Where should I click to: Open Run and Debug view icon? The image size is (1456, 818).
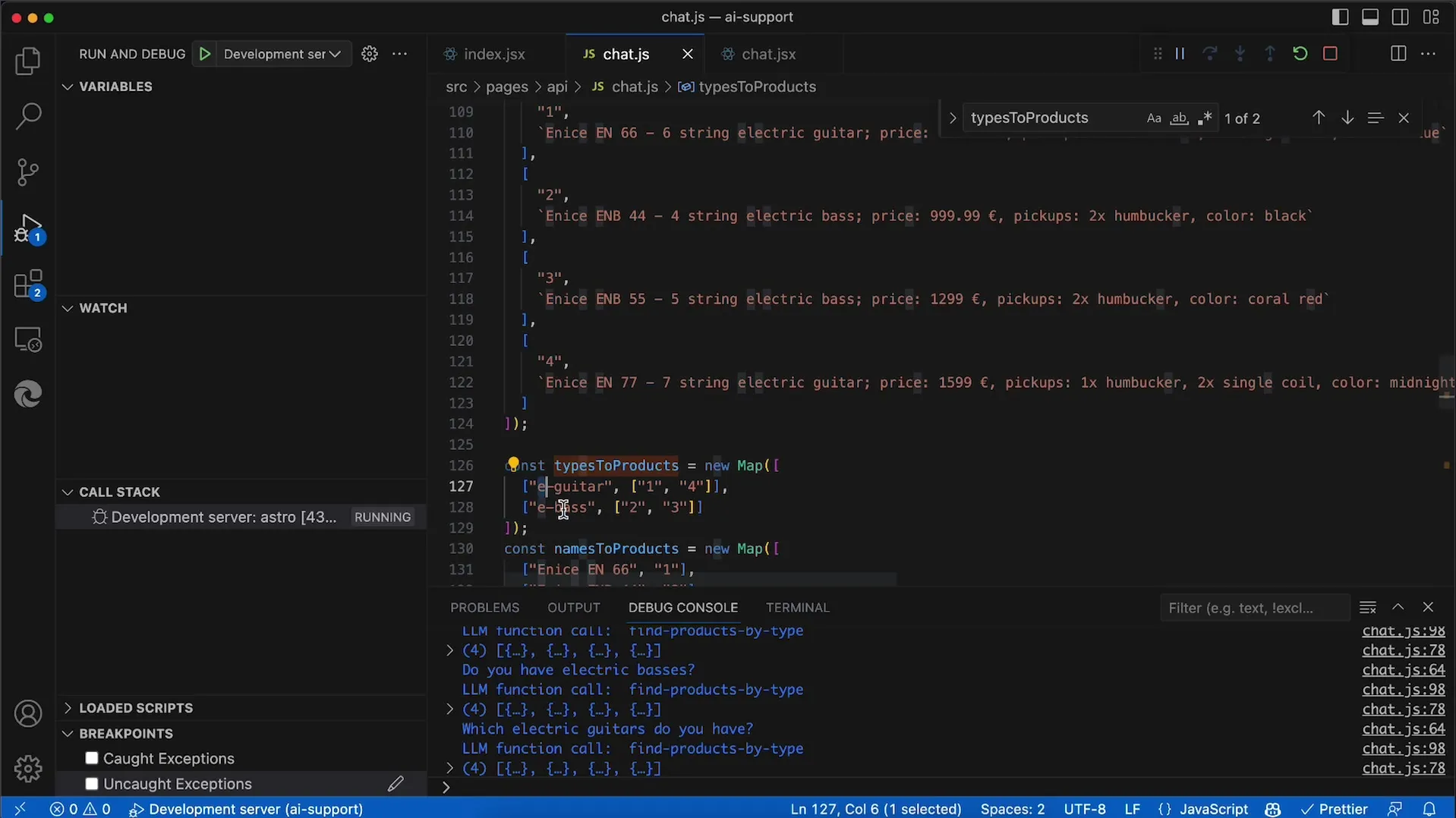pyautogui.click(x=28, y=228)
